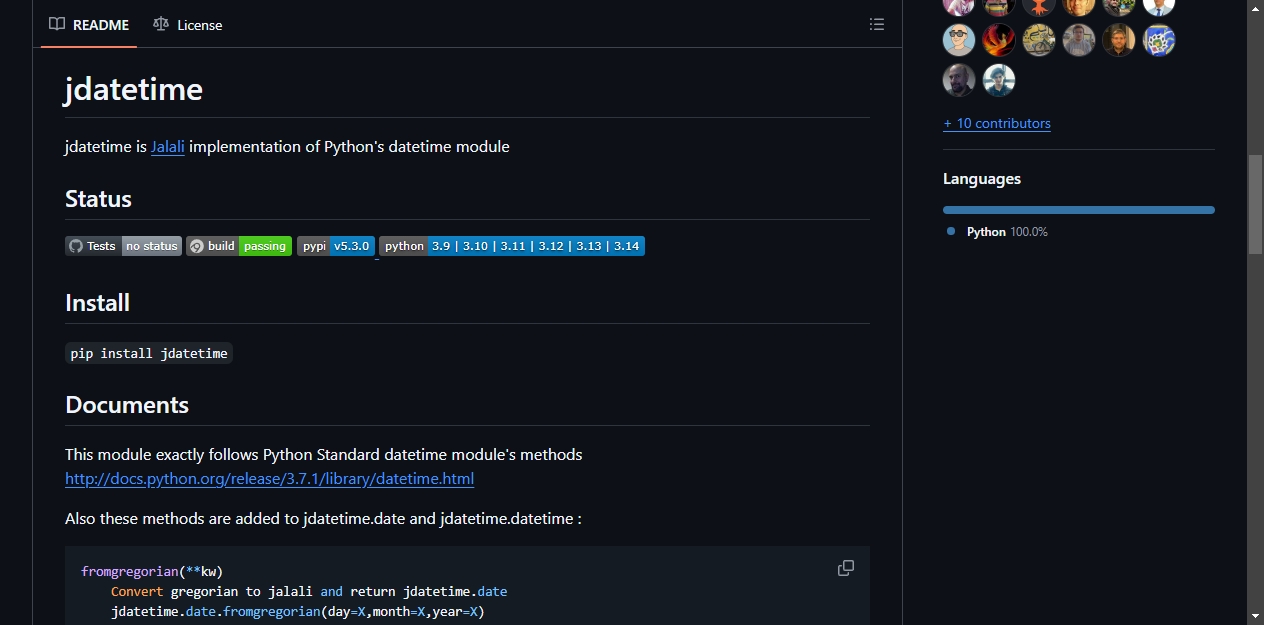Click the build passing badge
The image size is (1264, 625).
tap(239, 246)
